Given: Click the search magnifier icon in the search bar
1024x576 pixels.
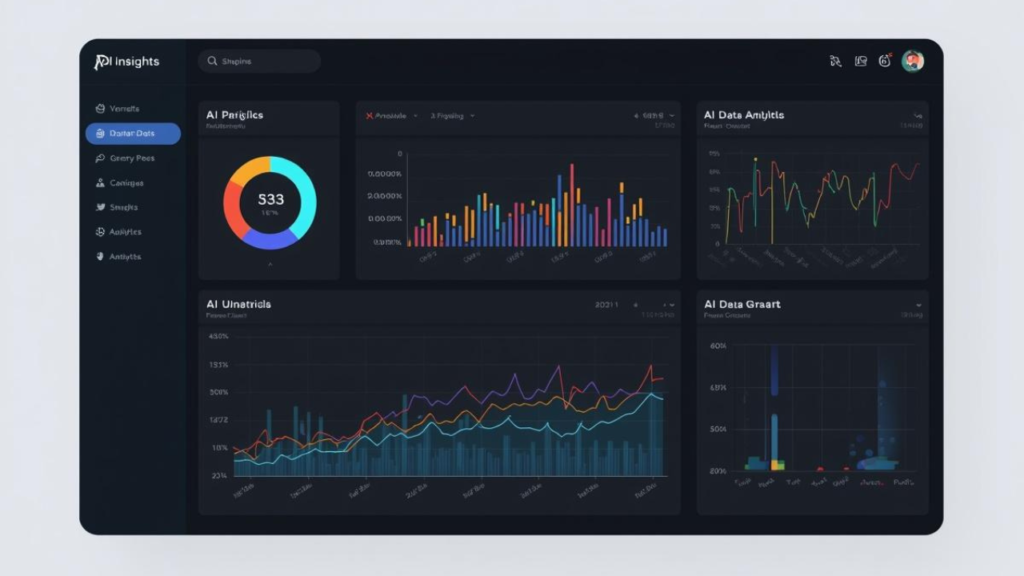Looking at the screenshot, I should pyautogui.click(x=212, y=61).
